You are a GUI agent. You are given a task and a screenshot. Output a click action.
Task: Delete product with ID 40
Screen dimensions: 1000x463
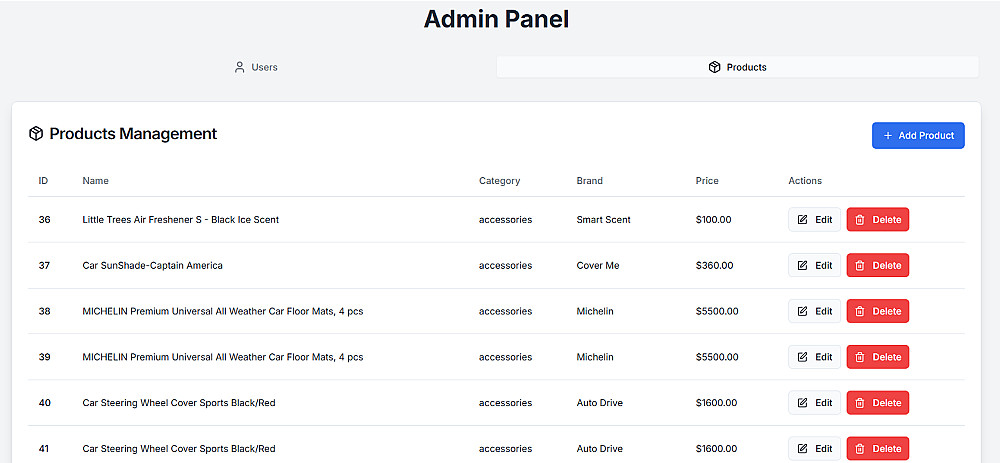(x=877, y=403)
